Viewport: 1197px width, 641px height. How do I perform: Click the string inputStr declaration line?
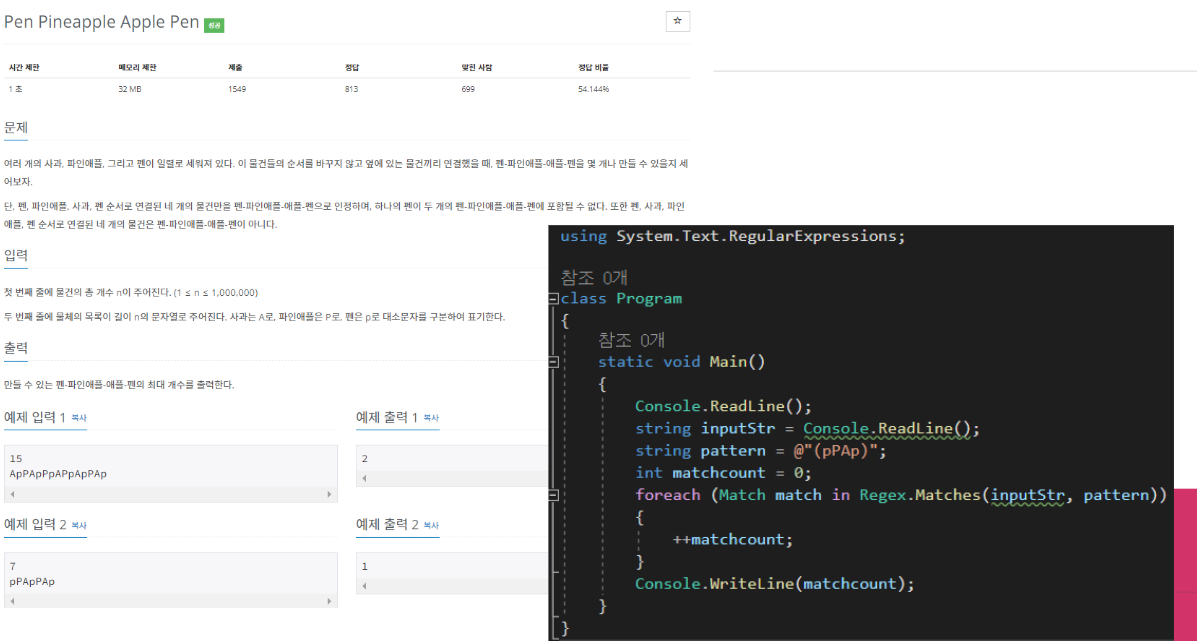tap(808, 428)
